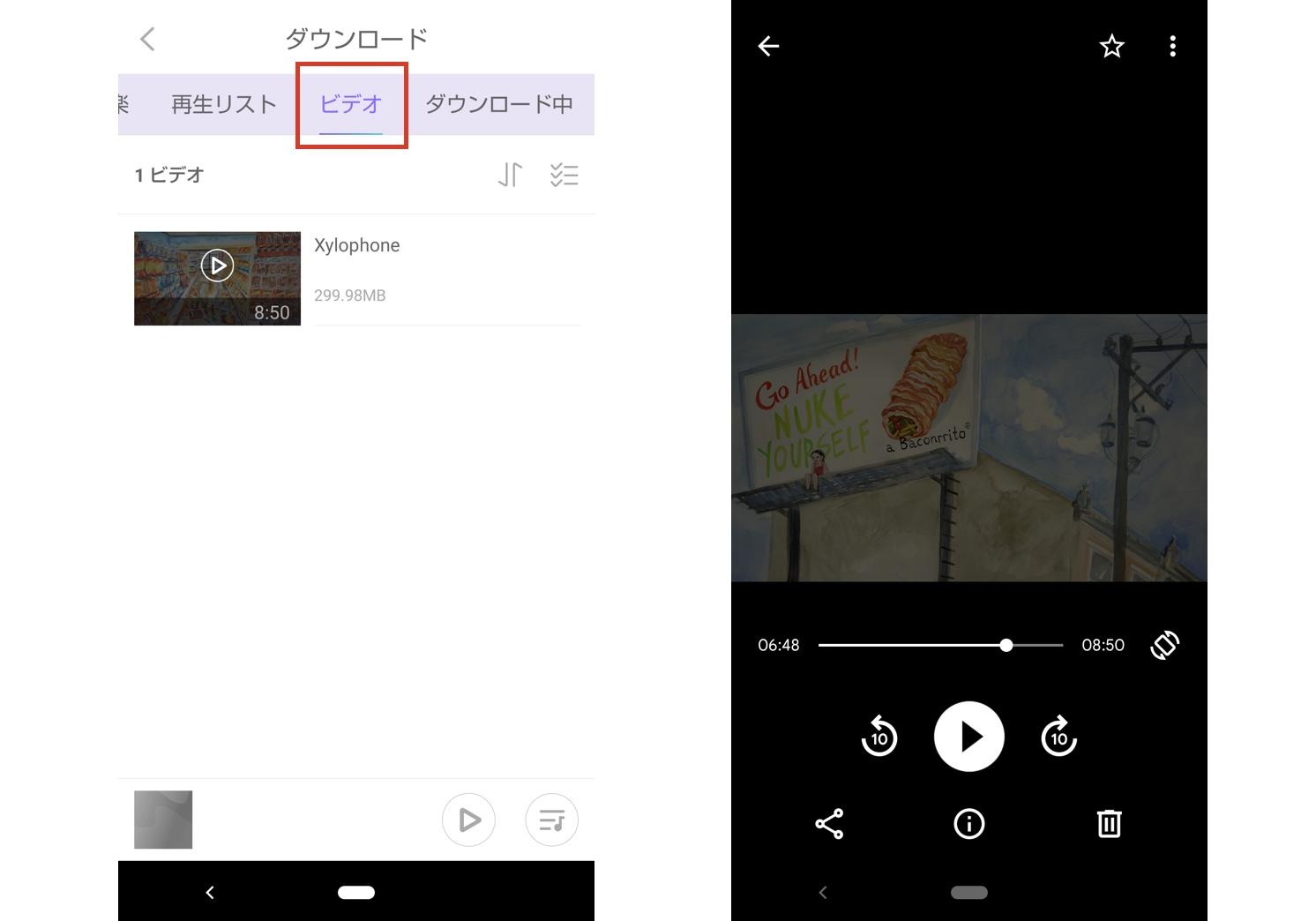Select the Xylophone title text
Image resolution: width=1316 pixels, height=921 pixels.
click(357, 245)
